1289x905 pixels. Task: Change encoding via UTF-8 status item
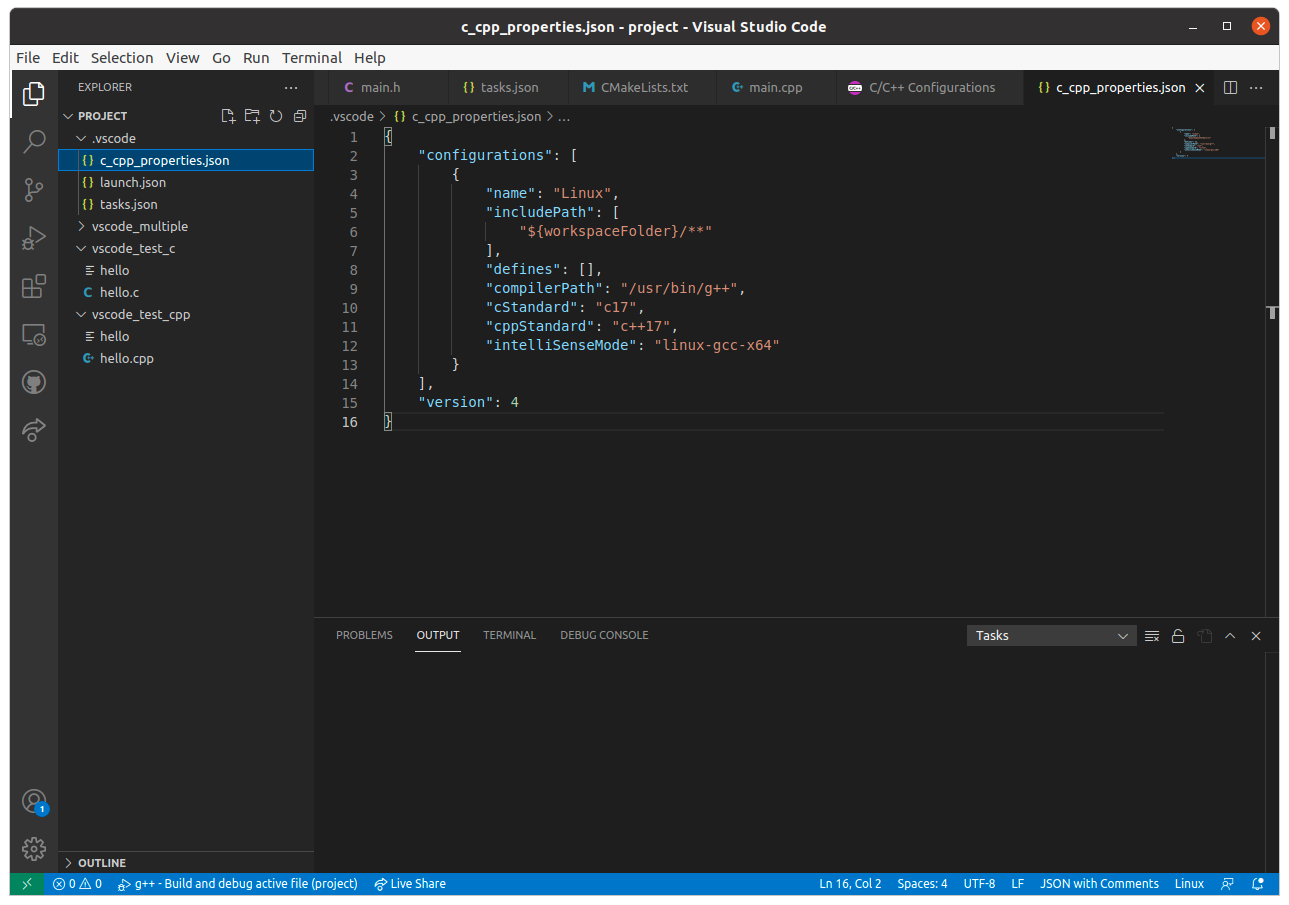(979, 884)
